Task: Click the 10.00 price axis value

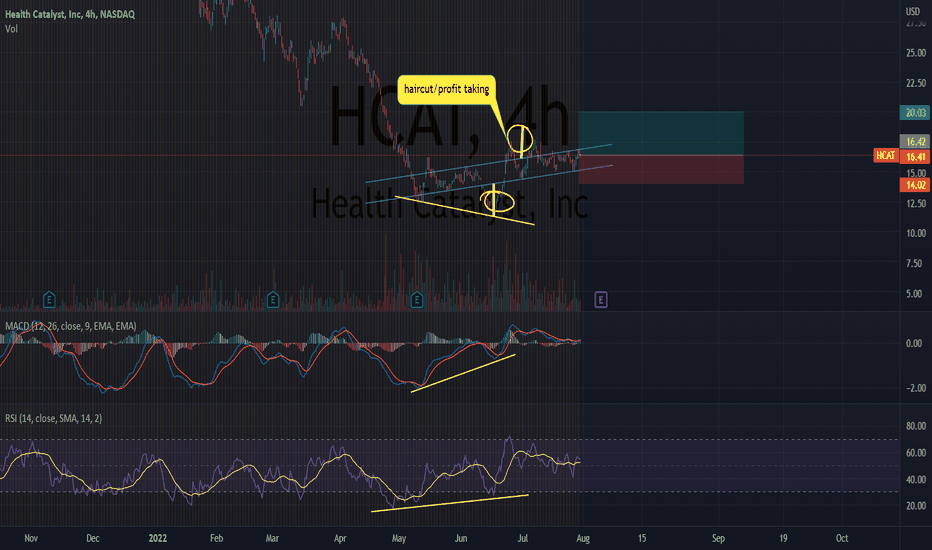Action: coord(915,233)
